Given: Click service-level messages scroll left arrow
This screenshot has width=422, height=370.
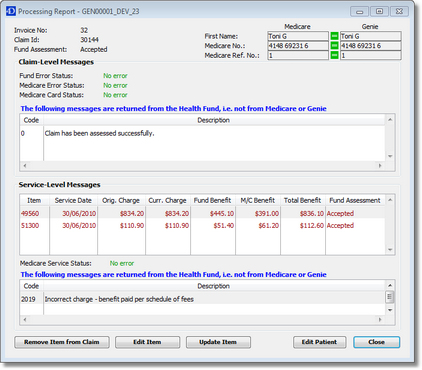Looking at the screenshot, I should pos(25,320).
